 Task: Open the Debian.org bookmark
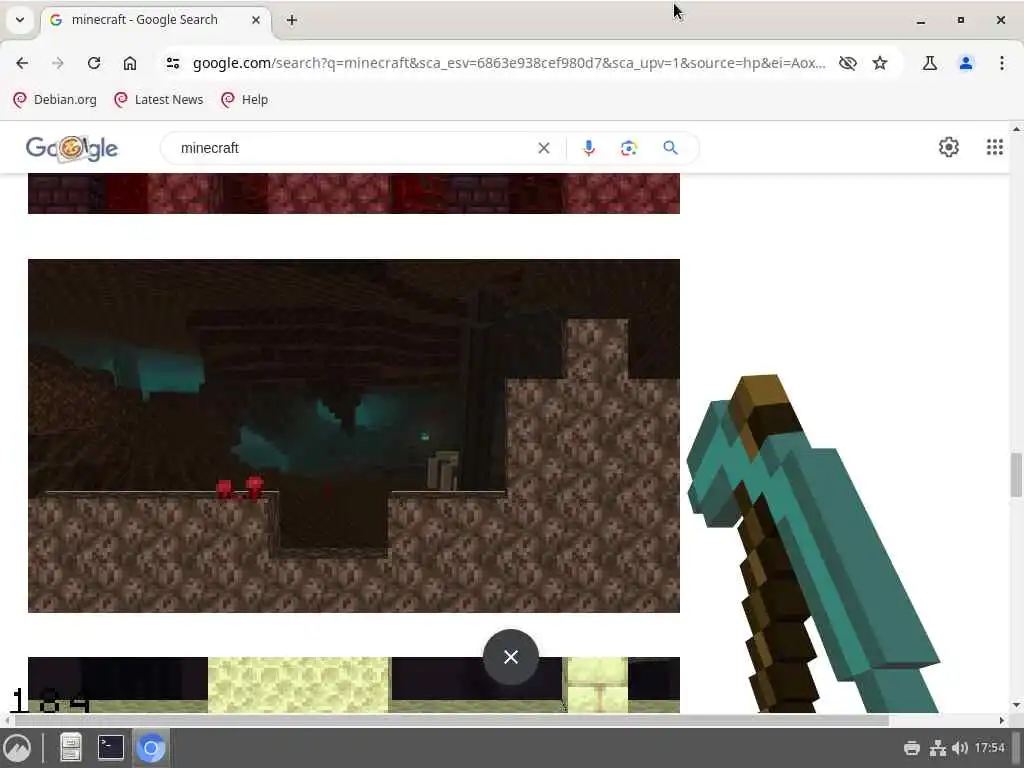55,99
